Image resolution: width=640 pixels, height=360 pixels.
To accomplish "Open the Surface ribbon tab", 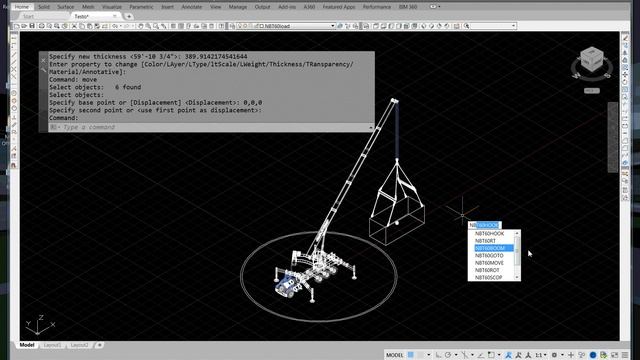I will coord(66,7).
